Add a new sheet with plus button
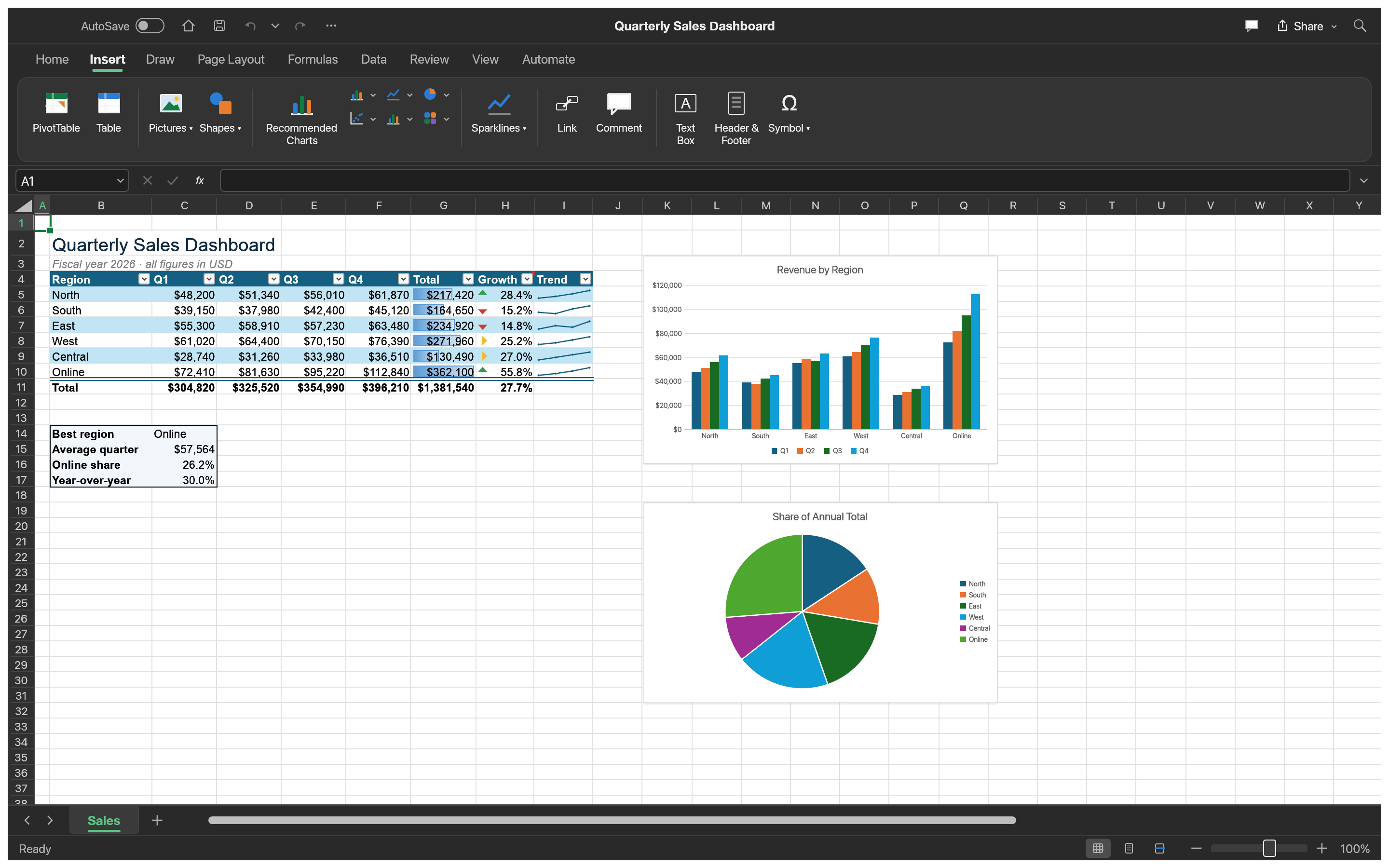The width and height of the screenshot is (1389, 868). tap(157, 820)
